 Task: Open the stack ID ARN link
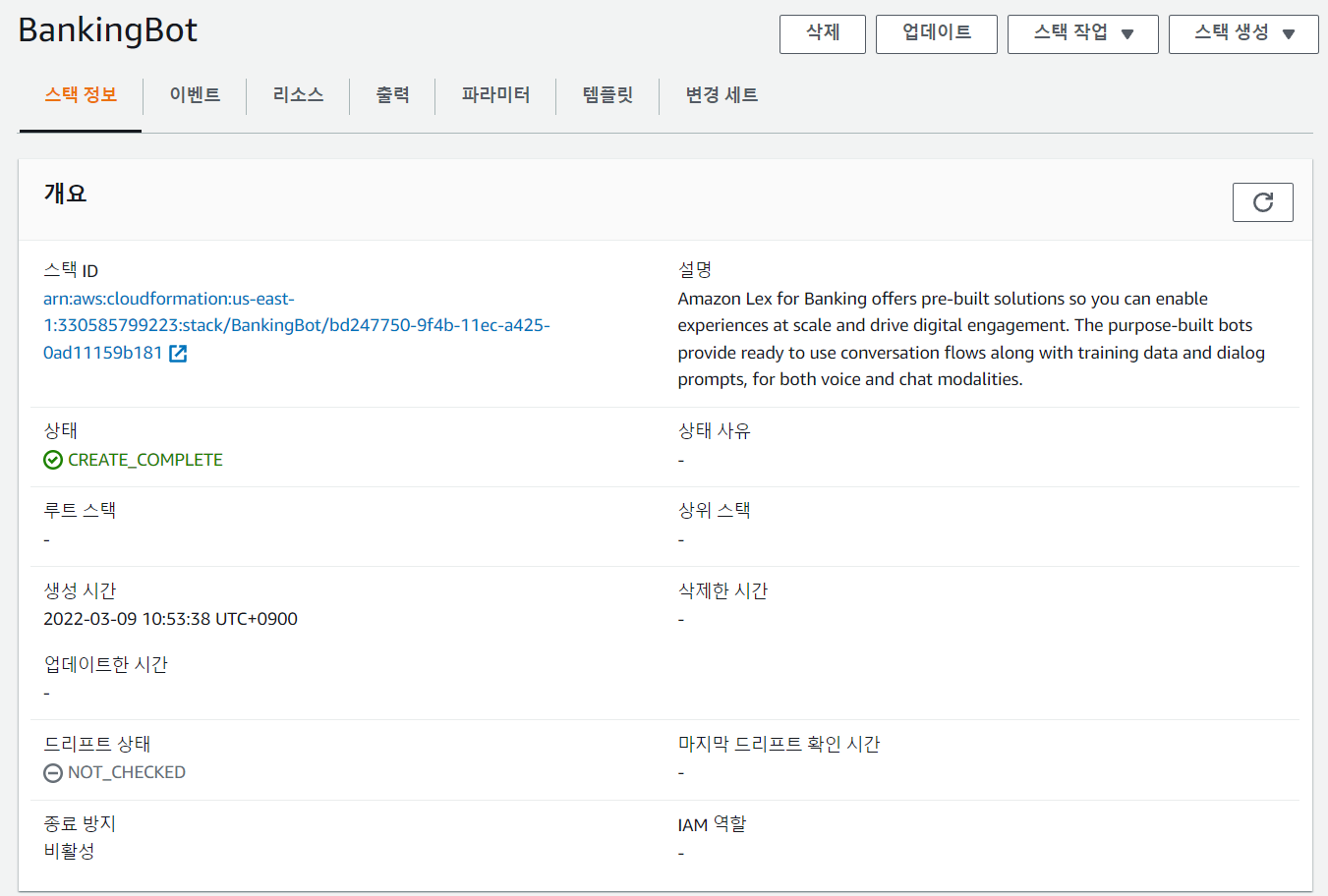[x=297, y=325]
